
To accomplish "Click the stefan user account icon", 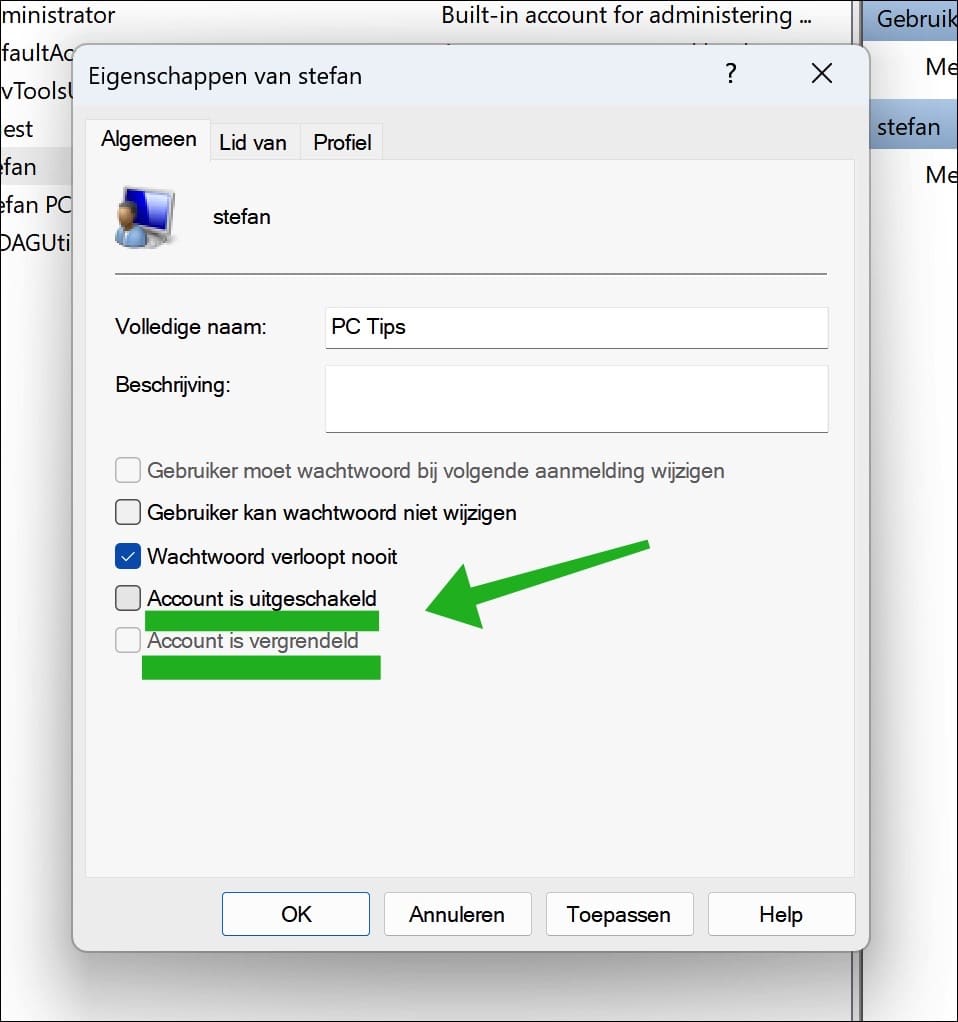I will pyautogui.click(x=145, y=217).
